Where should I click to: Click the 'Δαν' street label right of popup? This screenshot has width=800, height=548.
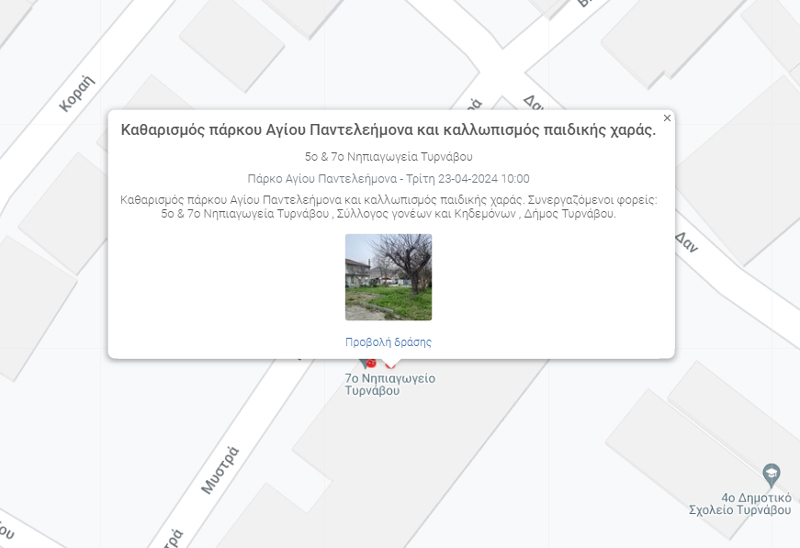pos(685,243)
